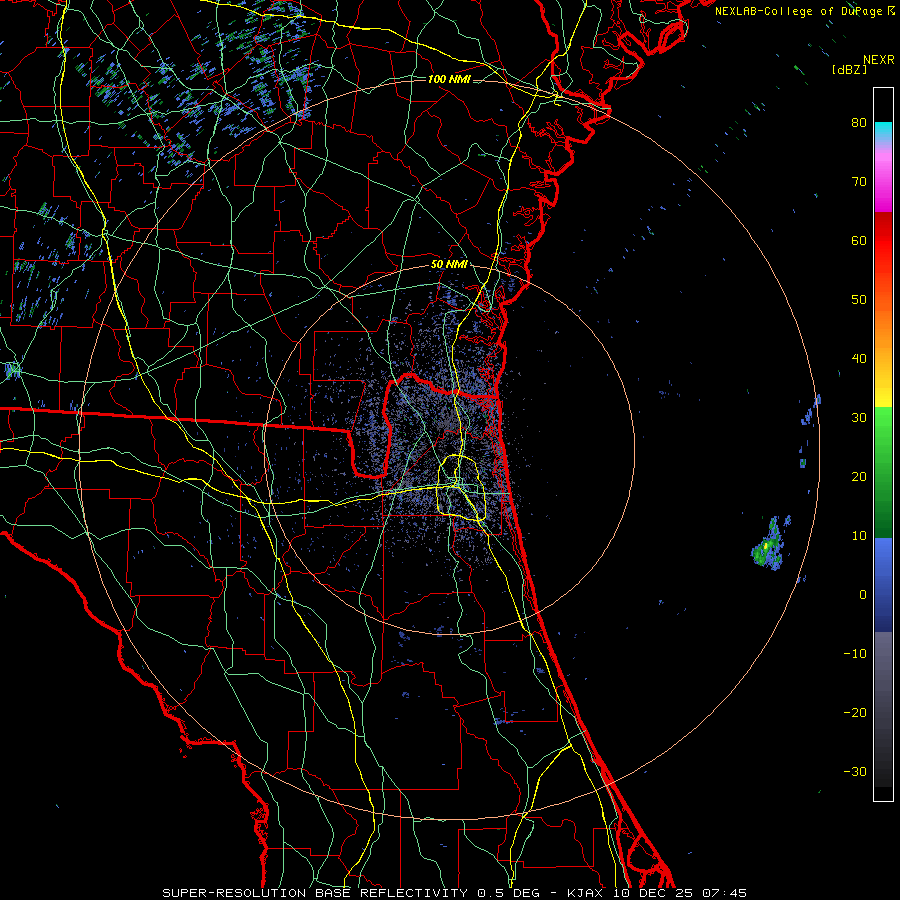This screenshot has height=900, width=900.
Task: Click the KJAX 10 DEC 25 07:45 timestamp
Action: pyautogui.click(x=657, y=893)
